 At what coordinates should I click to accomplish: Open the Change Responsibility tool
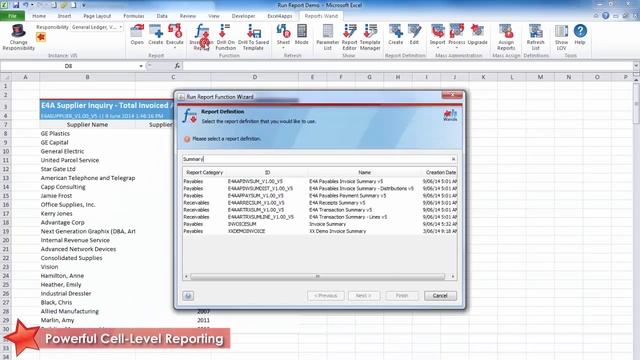18,37
